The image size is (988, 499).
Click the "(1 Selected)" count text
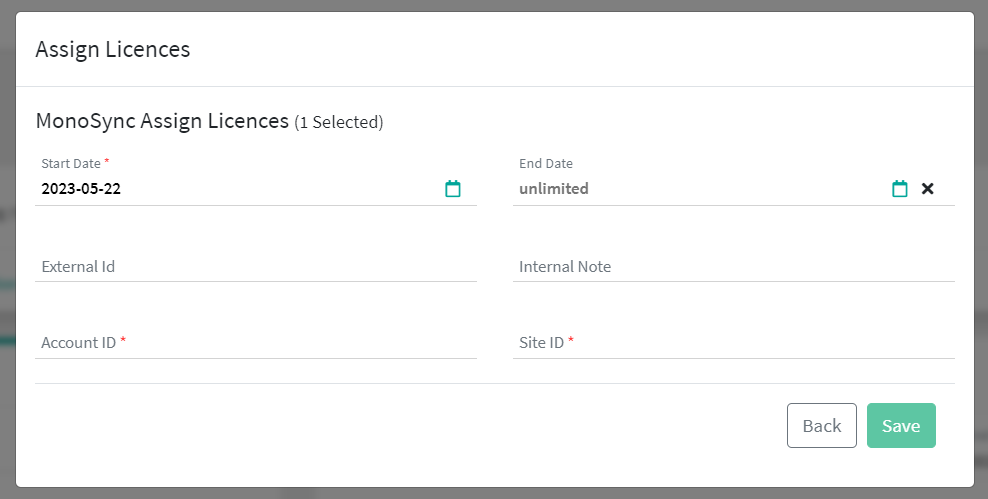pos(339,123)
